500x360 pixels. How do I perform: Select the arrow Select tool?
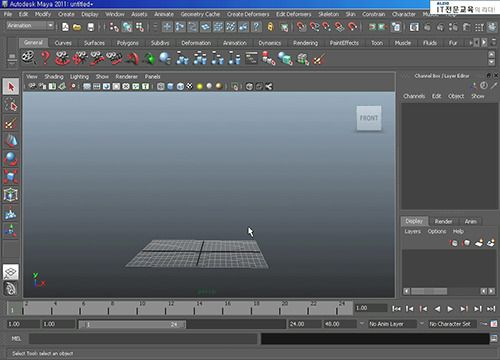[11, 87]
